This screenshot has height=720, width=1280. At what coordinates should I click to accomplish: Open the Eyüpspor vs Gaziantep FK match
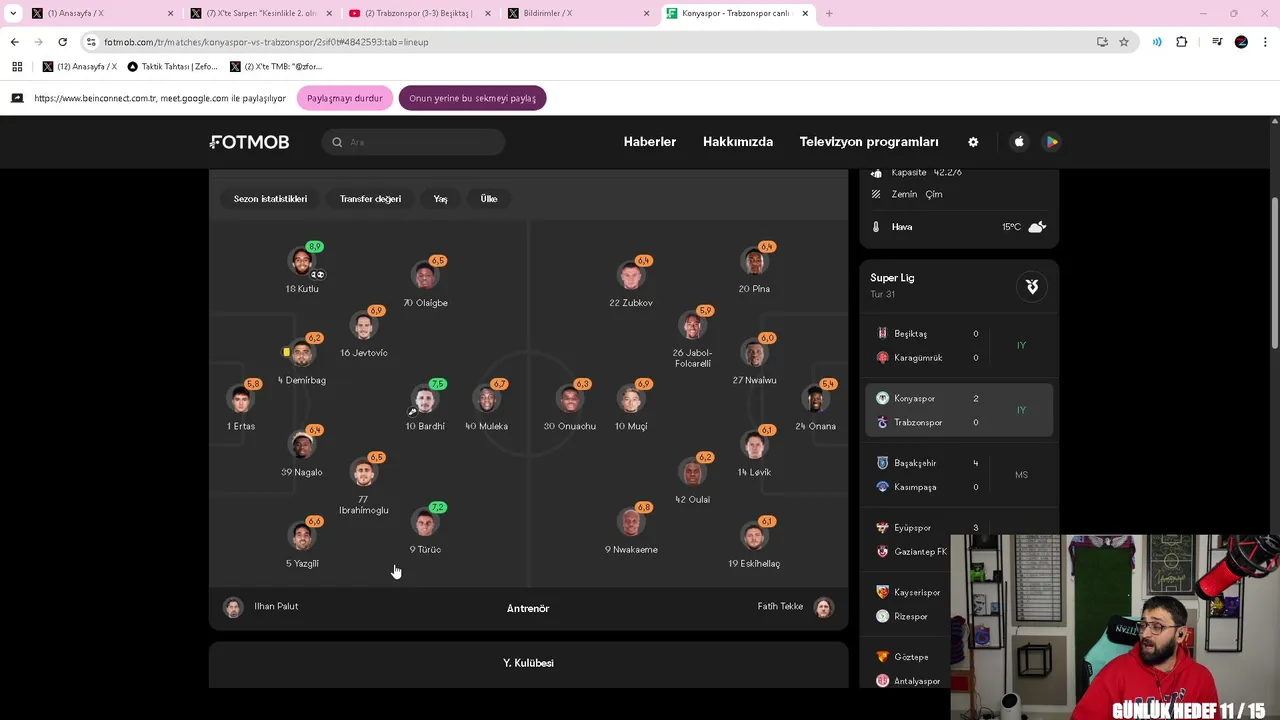pos(959,540)
